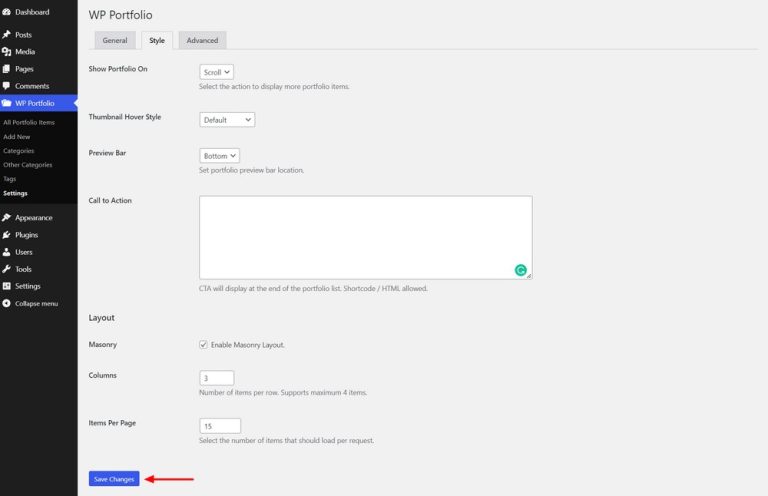
Task: Toggle the Enable Masonry Layout checkbox
Action: pos(203,345)
